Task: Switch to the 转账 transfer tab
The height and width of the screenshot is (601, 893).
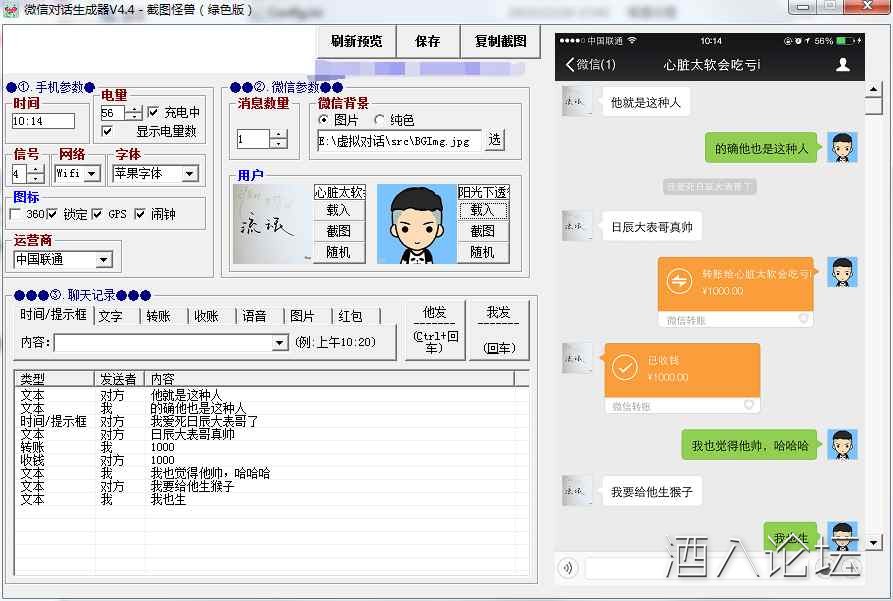Action: [x=158, y=316]
